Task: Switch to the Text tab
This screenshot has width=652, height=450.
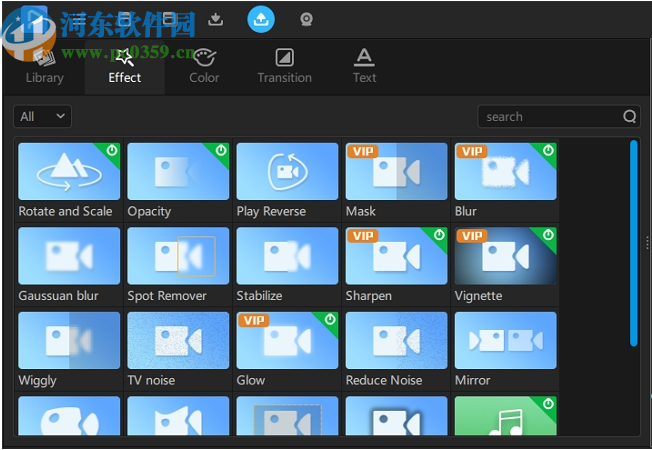Action: click(365, 67)
